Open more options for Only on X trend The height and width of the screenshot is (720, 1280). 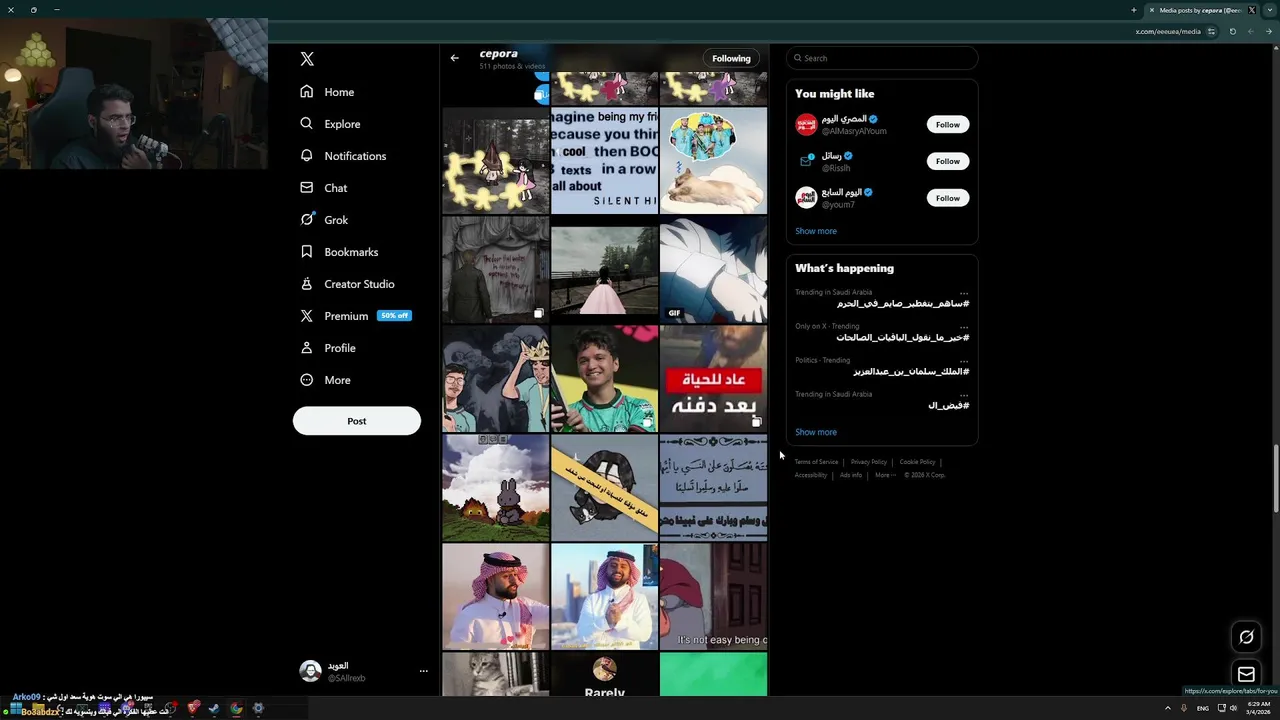[964, 327]
